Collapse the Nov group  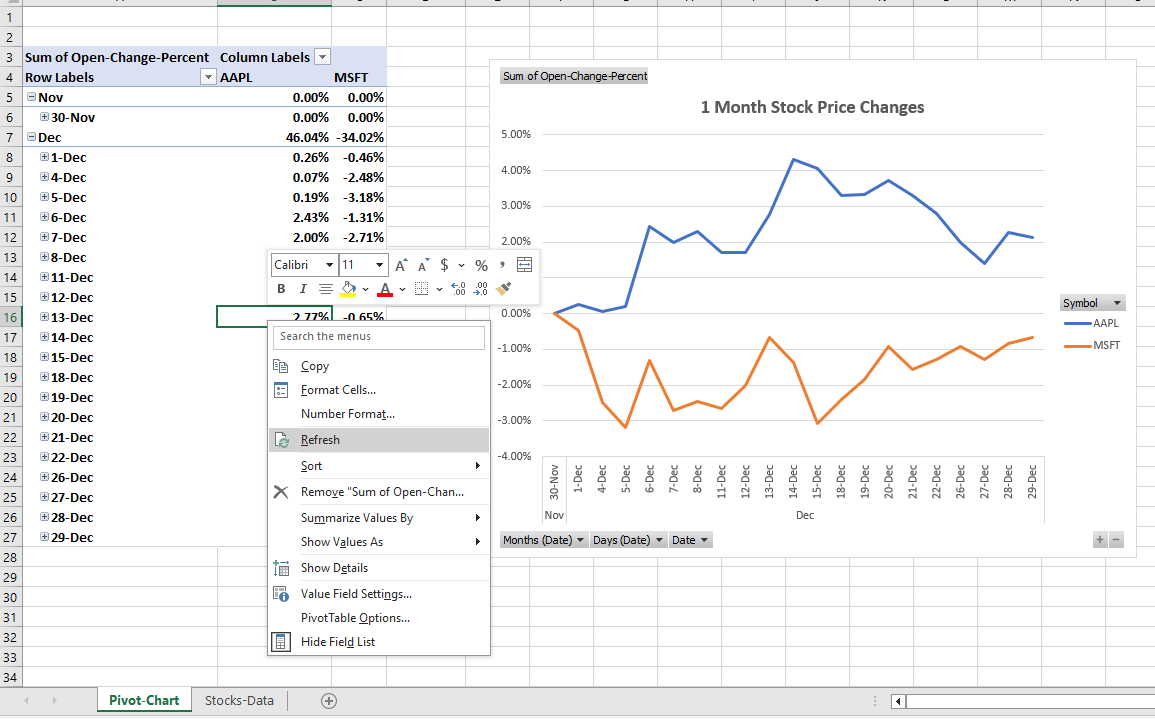32,97
